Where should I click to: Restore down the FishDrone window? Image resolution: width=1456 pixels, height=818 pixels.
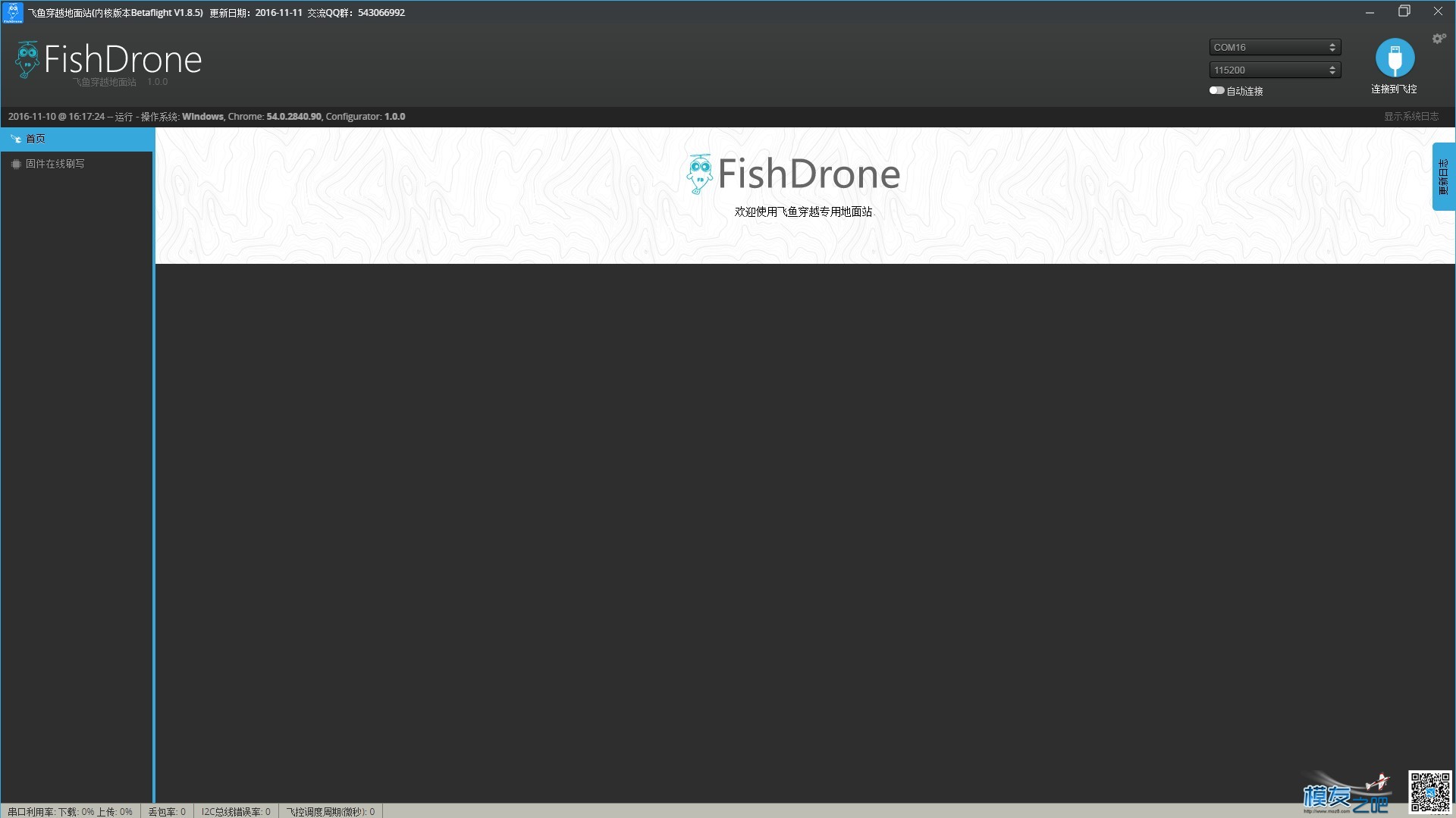click(x=1404, y=12)
